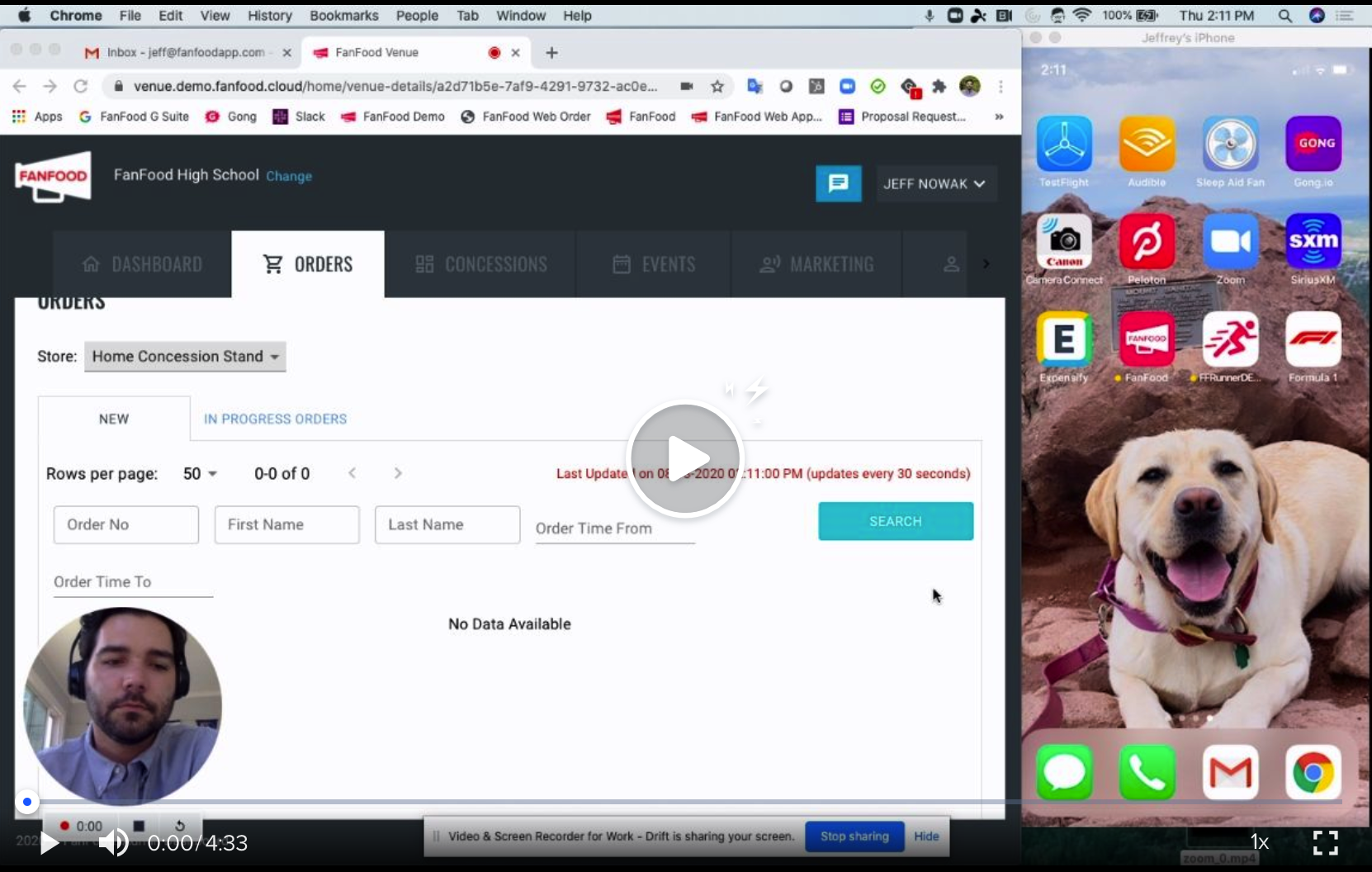Click the First Name input field

(x=287, y=524)
